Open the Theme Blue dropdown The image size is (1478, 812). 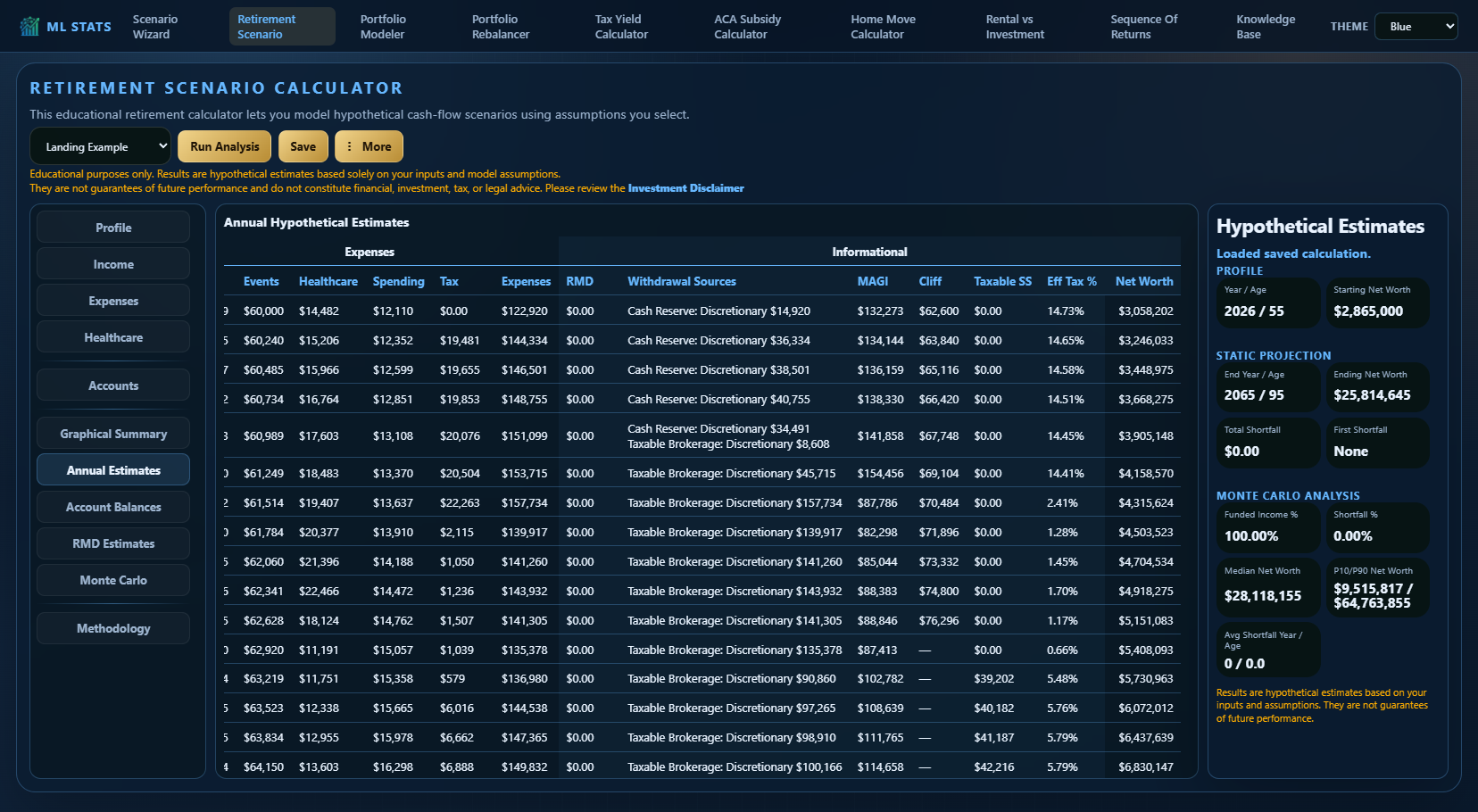tap(1416, 27)
